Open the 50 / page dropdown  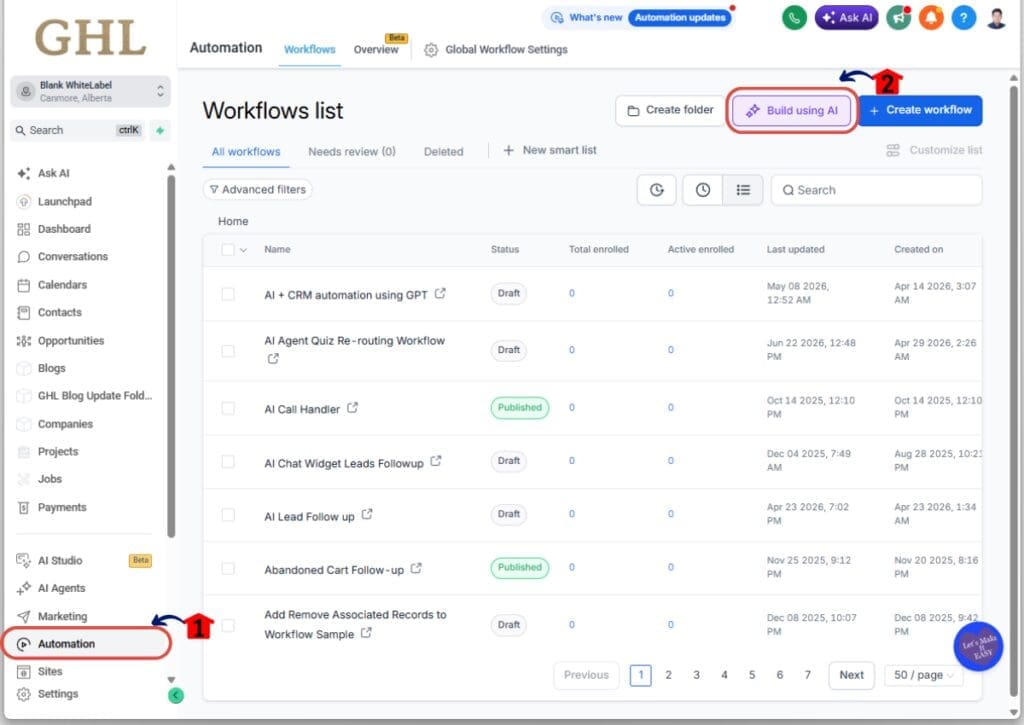(923, 675)
